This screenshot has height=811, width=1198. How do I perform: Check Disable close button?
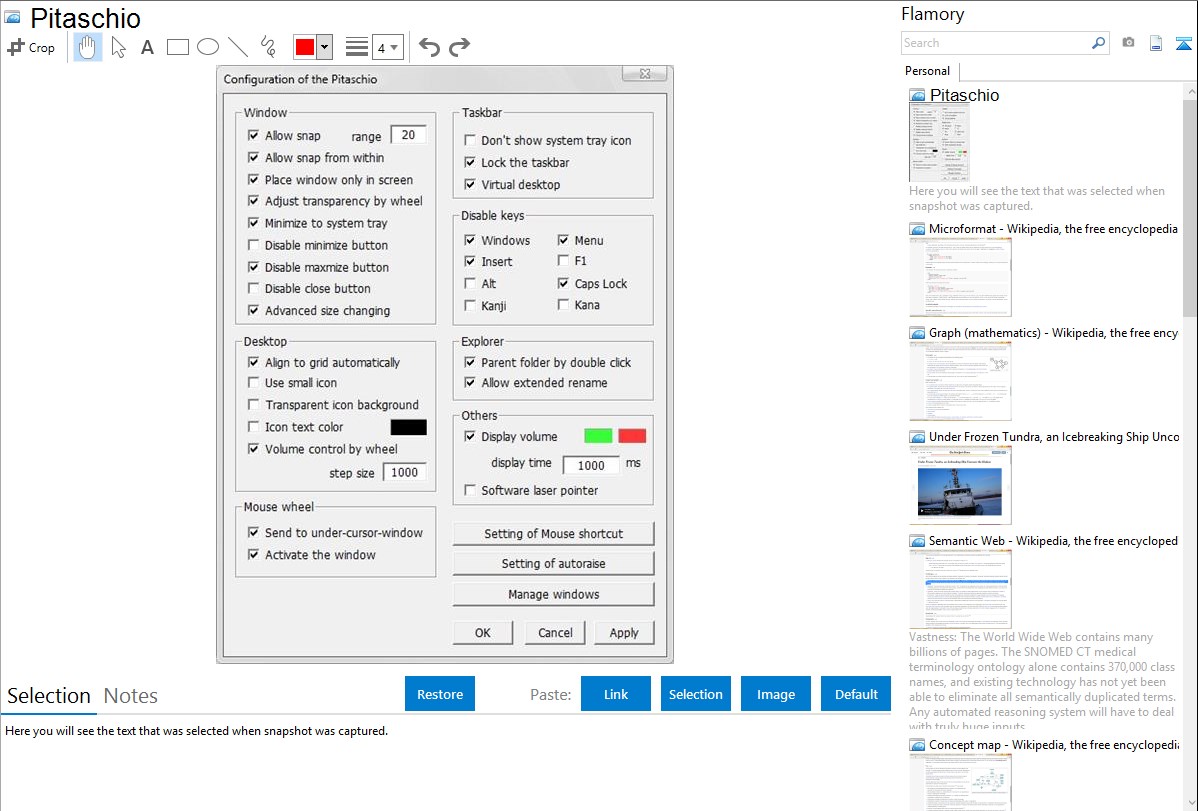coord(254,289)
